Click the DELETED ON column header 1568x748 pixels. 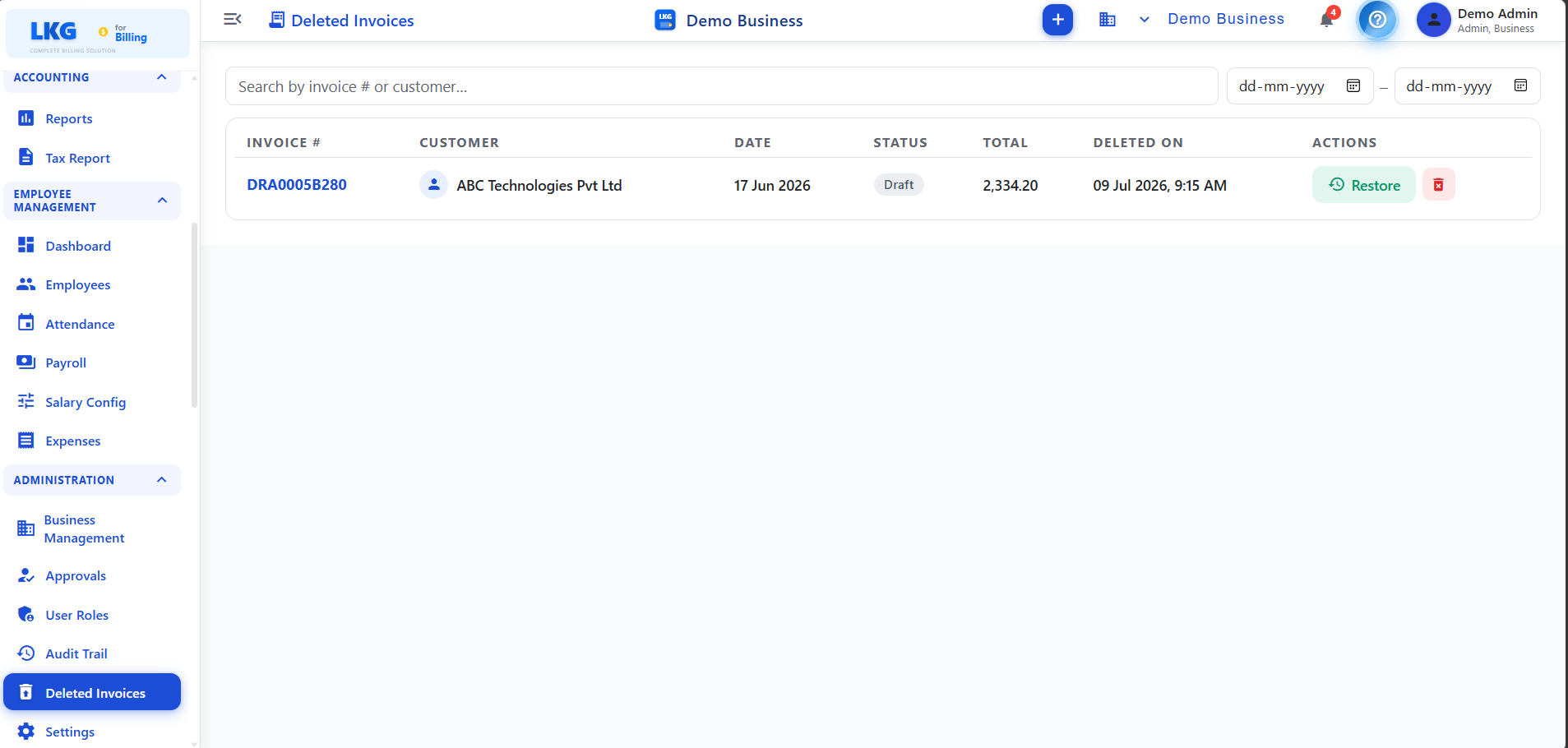click(x=1138, y=142)
